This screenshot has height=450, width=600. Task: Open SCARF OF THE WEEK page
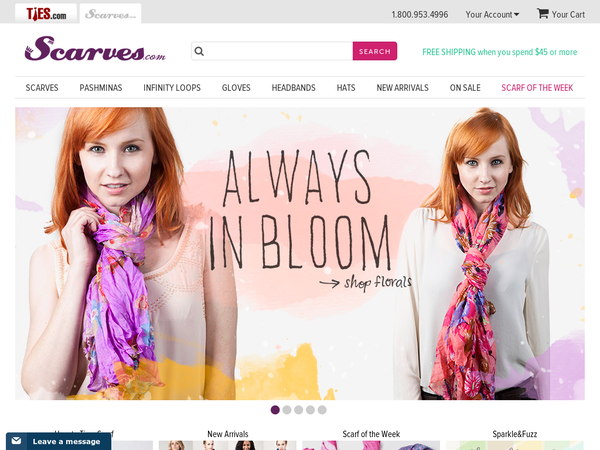coord(537,88)
